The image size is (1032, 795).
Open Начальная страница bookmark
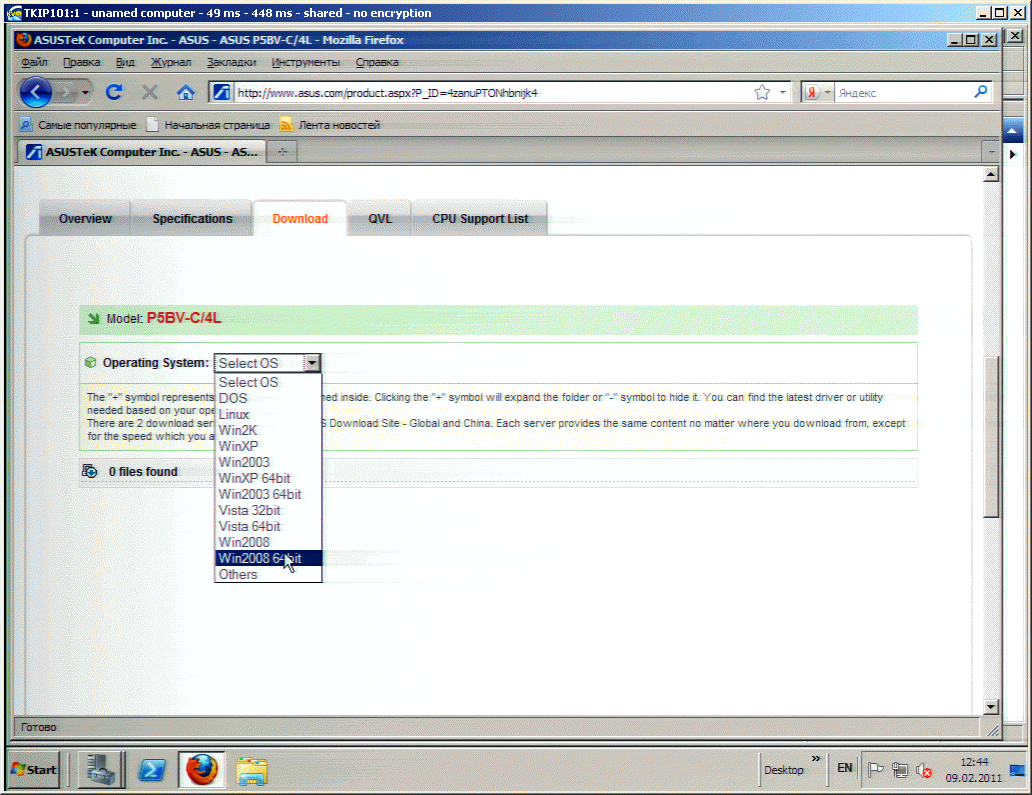coord(209,124)
